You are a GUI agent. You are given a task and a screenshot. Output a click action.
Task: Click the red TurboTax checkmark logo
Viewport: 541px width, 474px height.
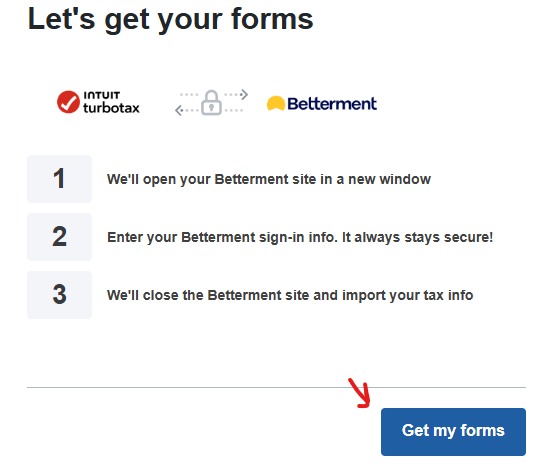68,102
